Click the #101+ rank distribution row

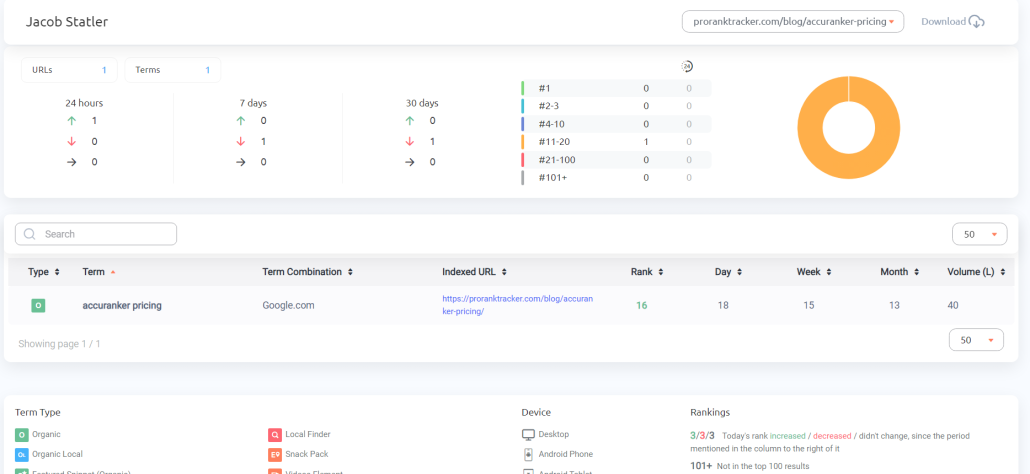pyautogui.click(x=616, y=177)
